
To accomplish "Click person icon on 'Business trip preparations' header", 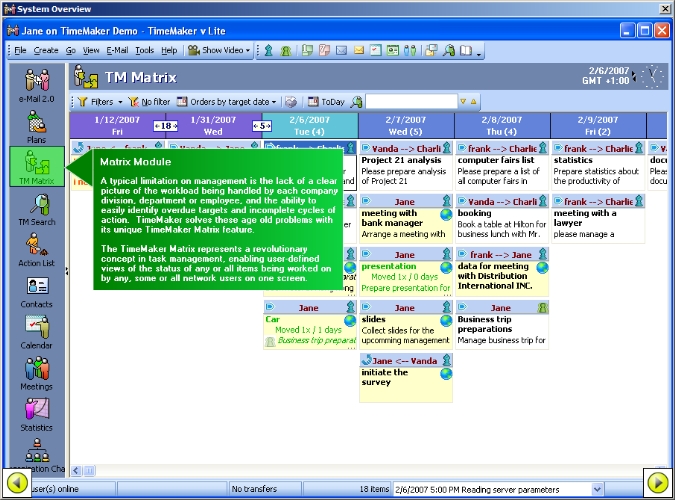I will coord(543,307).
